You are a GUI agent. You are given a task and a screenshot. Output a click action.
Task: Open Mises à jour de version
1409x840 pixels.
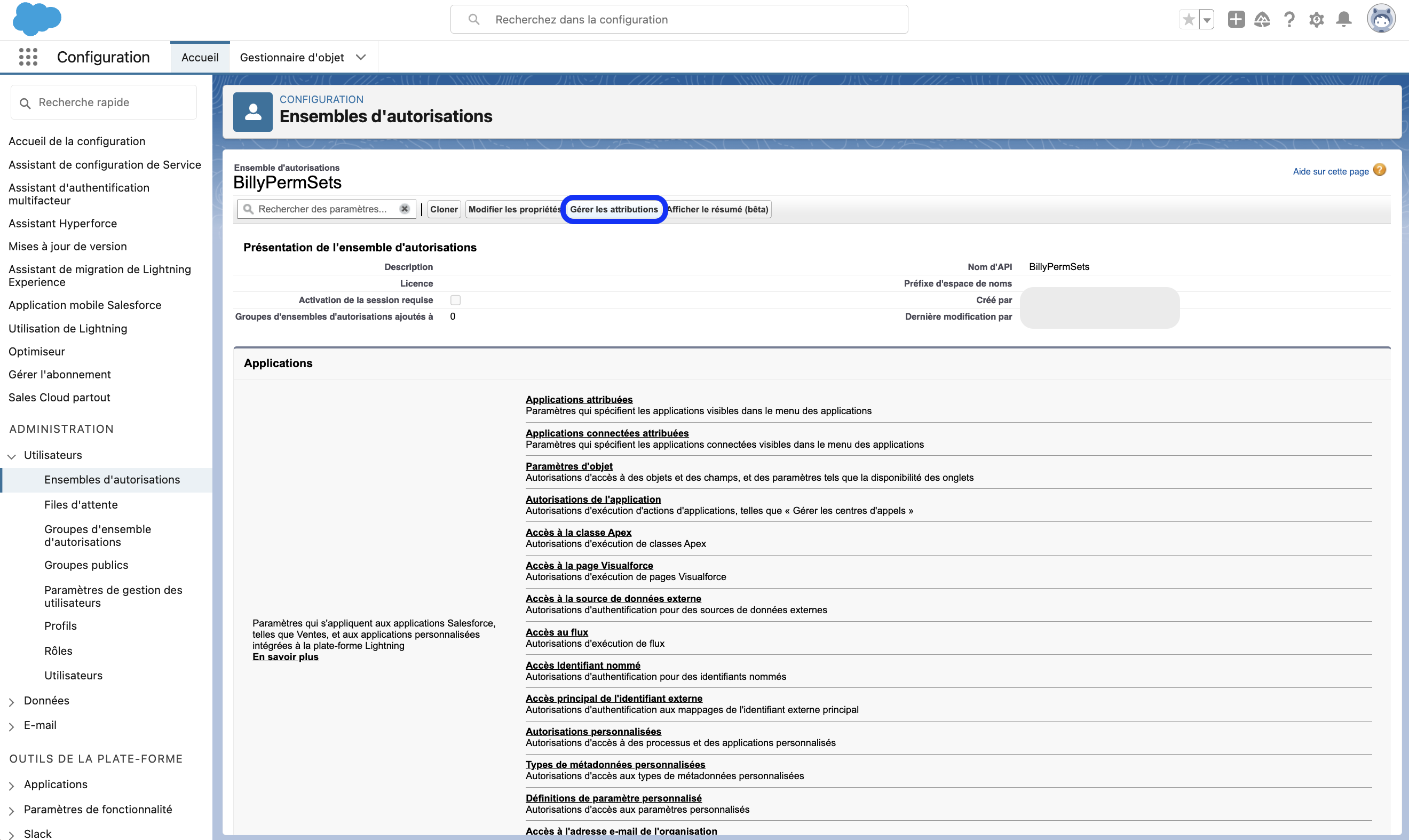(68, 246)
